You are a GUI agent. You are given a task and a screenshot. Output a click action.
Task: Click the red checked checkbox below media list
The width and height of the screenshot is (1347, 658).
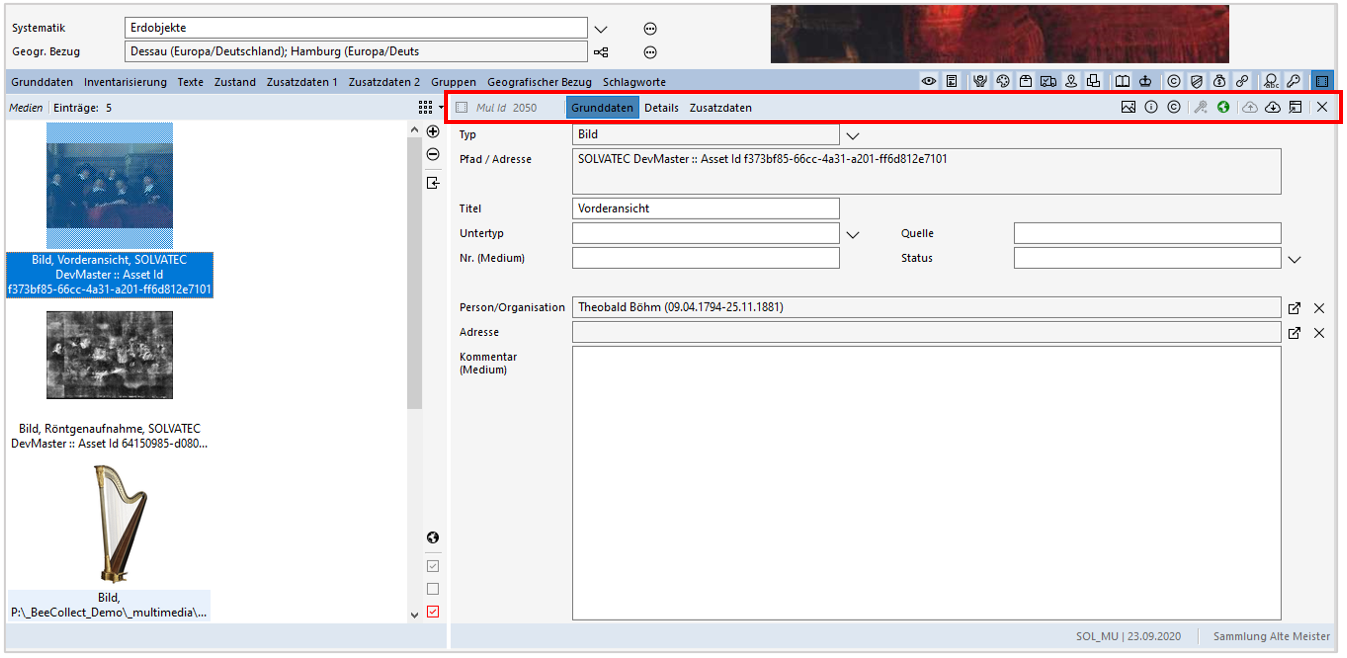coord(433,612)
